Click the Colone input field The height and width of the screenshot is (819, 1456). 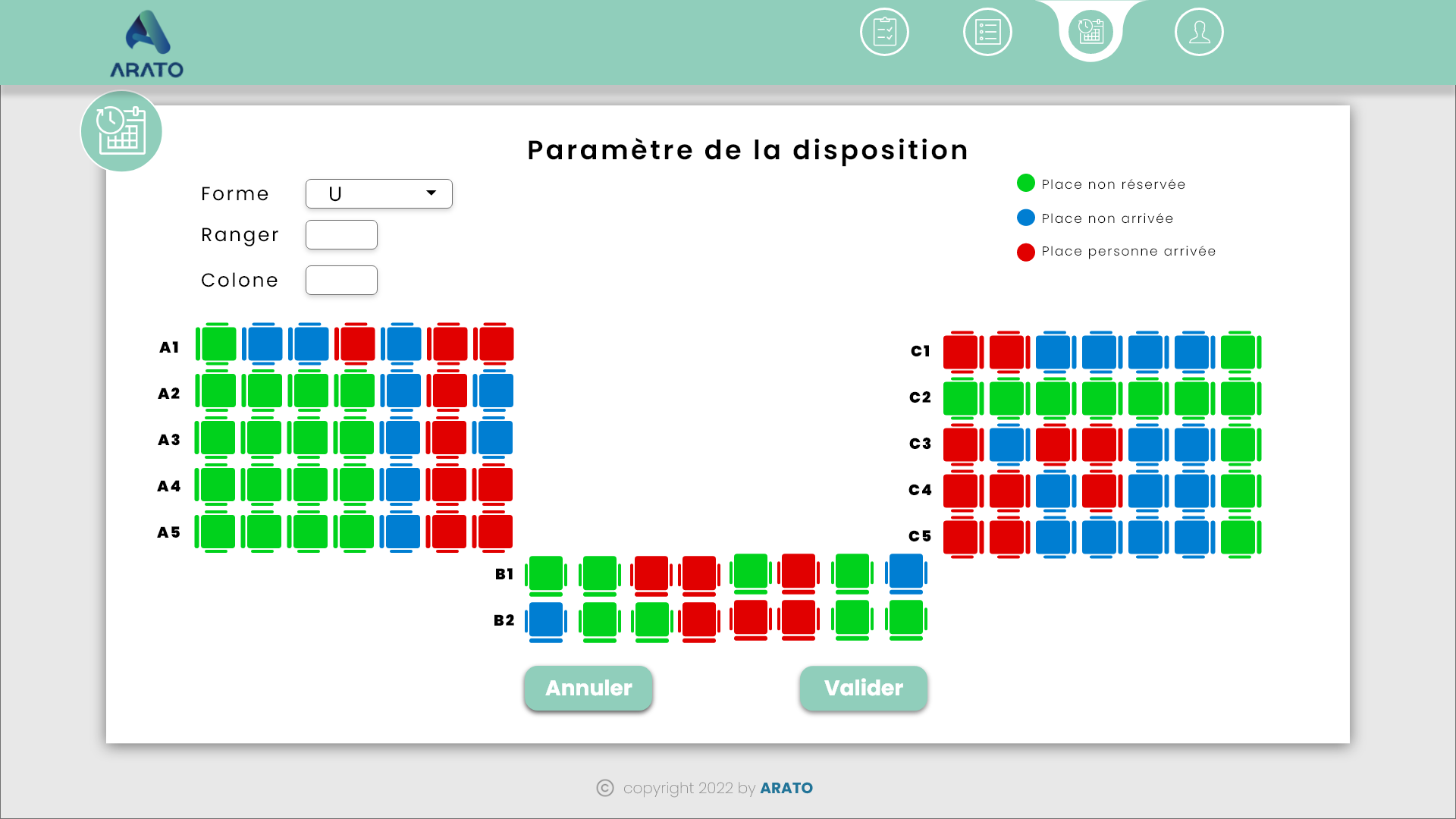click(341, 281)
